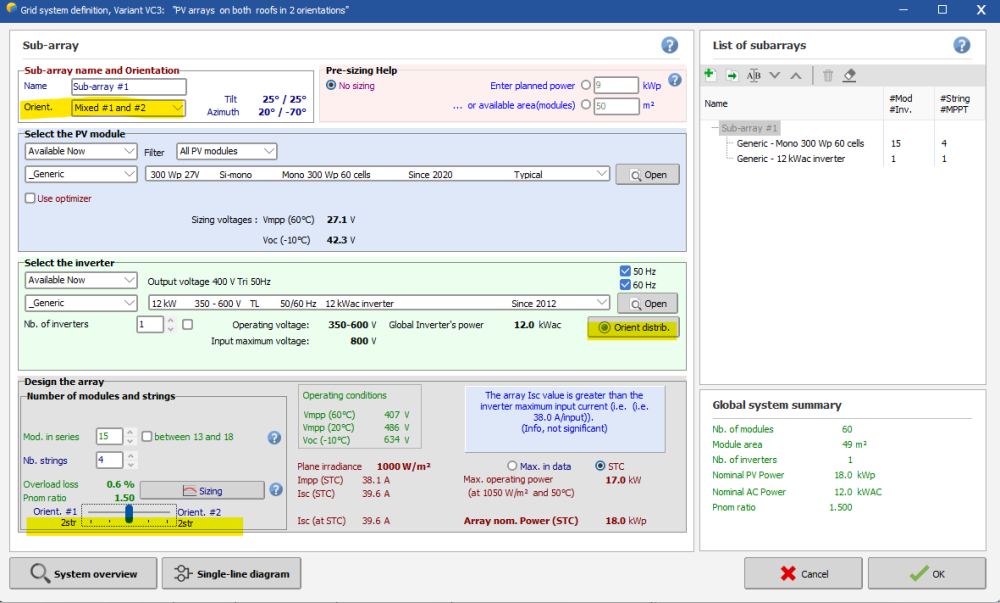Click the duplicate sub-array icon
Screen dimensions: 1000x603
coord(732,75)
